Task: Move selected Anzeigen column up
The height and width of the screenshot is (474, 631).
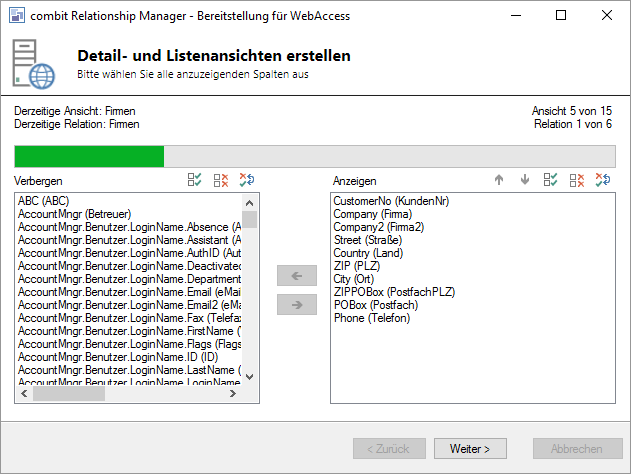Action: tap(499, 180)
